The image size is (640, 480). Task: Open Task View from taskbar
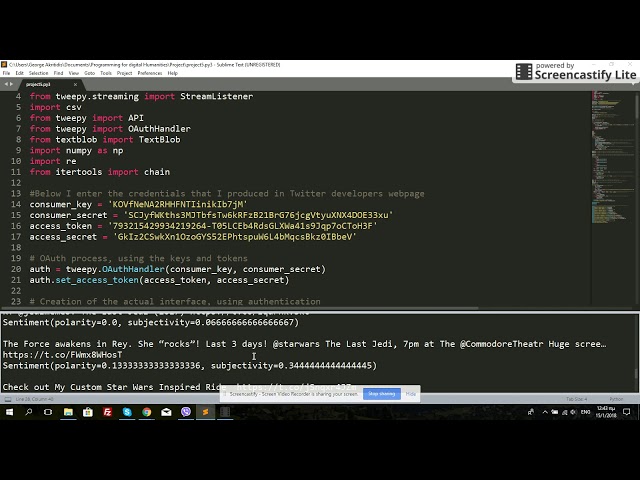48,412
